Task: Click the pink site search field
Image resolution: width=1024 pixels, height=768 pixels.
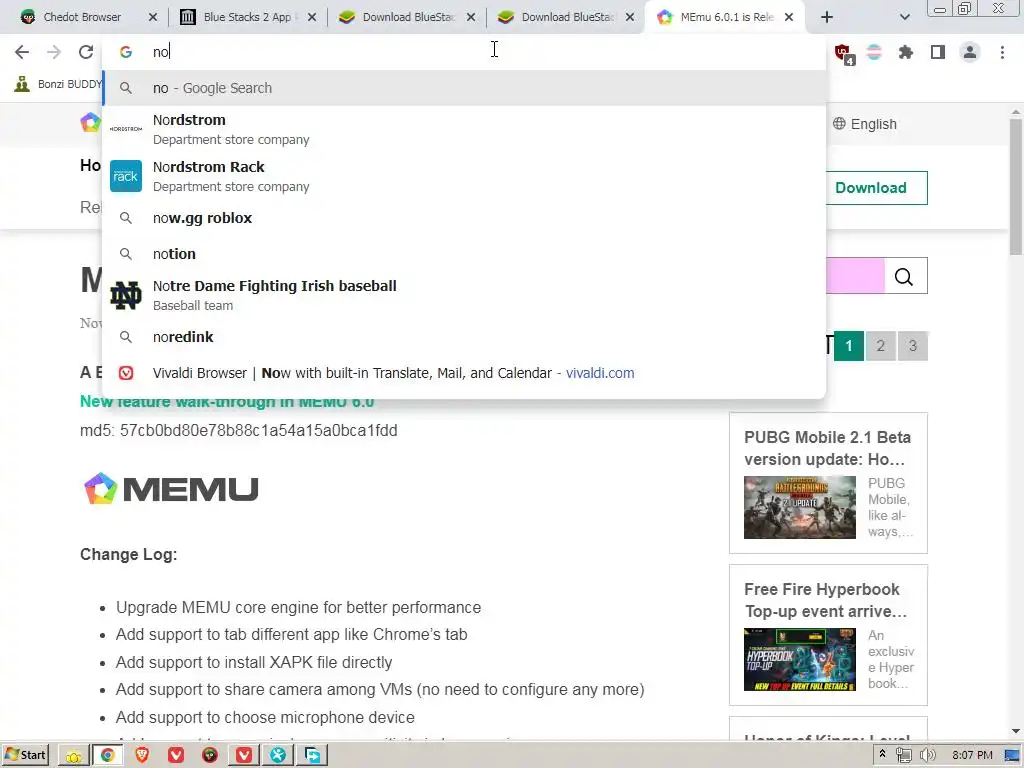Action: click(854, 276)
